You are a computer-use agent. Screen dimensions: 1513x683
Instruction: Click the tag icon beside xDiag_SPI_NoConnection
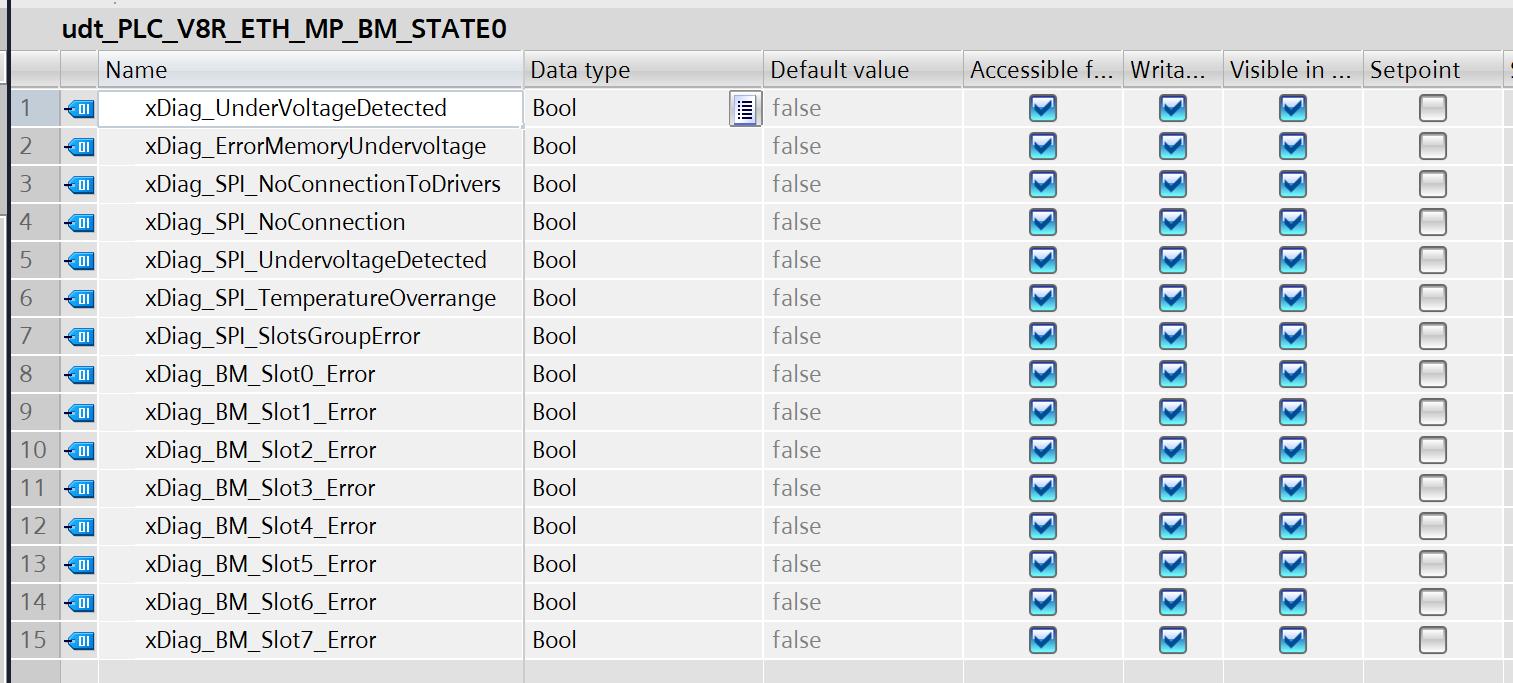tap(79, 223)
